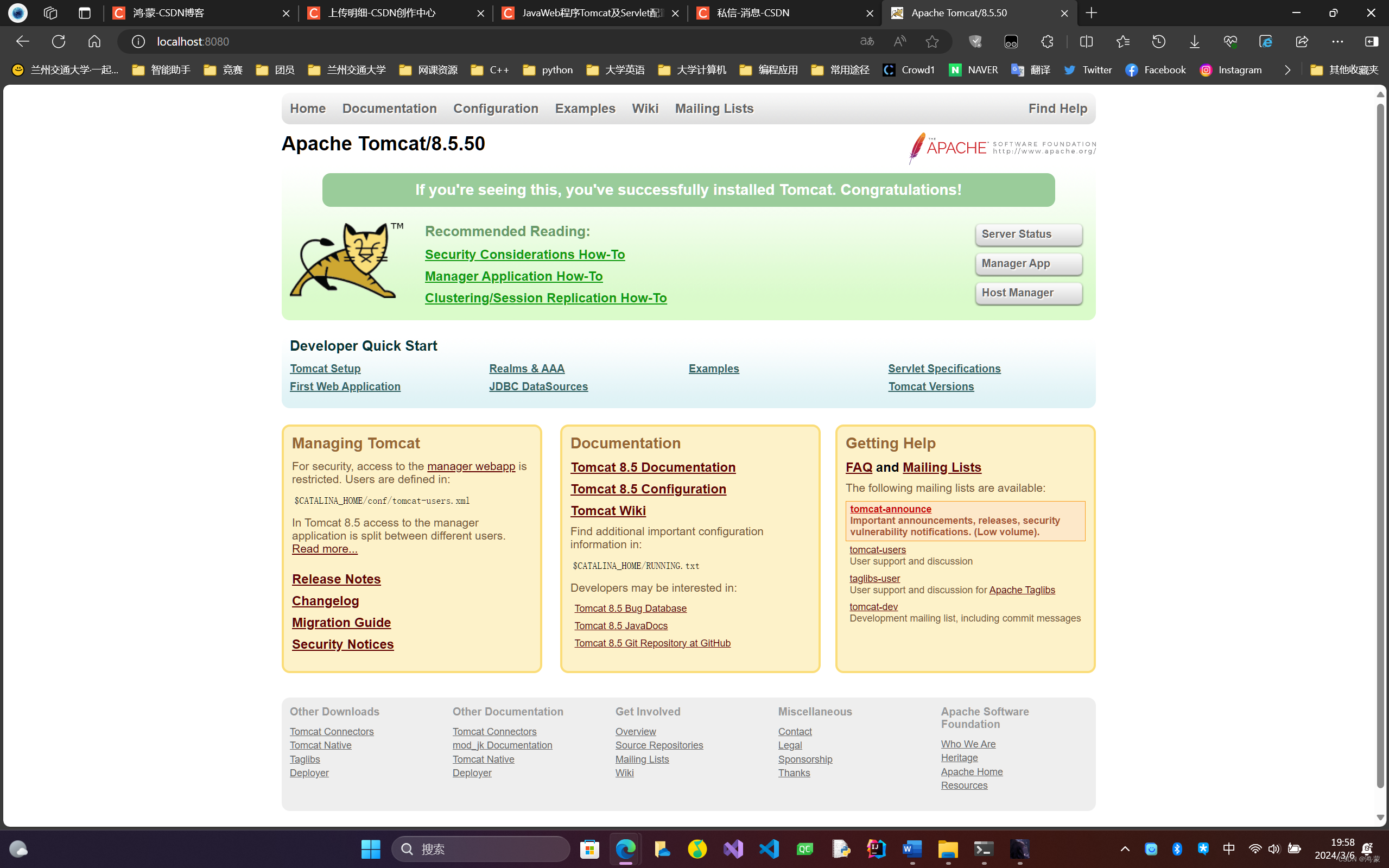The height and width of the screenshot is (868, 1389).
Task: Open Visual Studio Code from taskbar
Action: coord(769,848)
